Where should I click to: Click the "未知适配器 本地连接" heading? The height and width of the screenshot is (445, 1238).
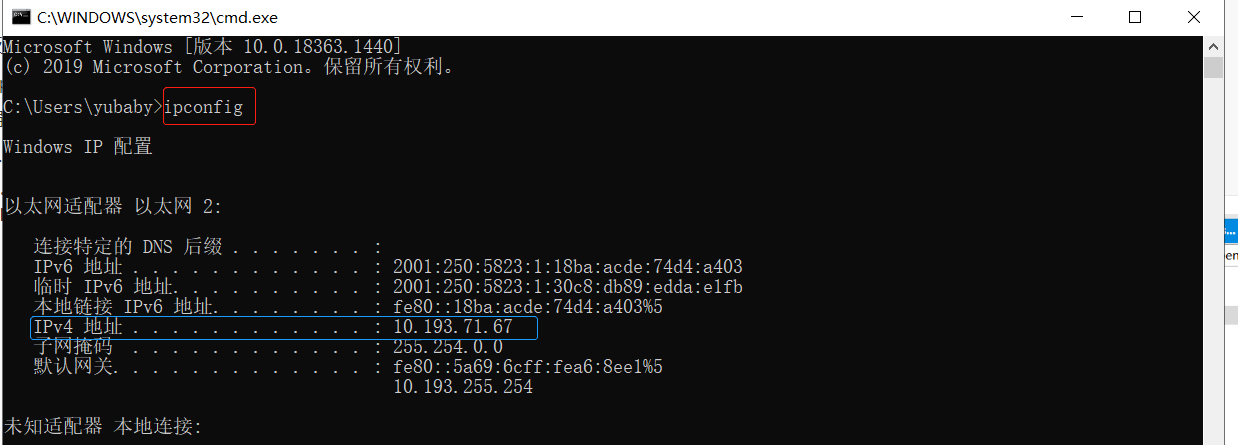(102, 427)
